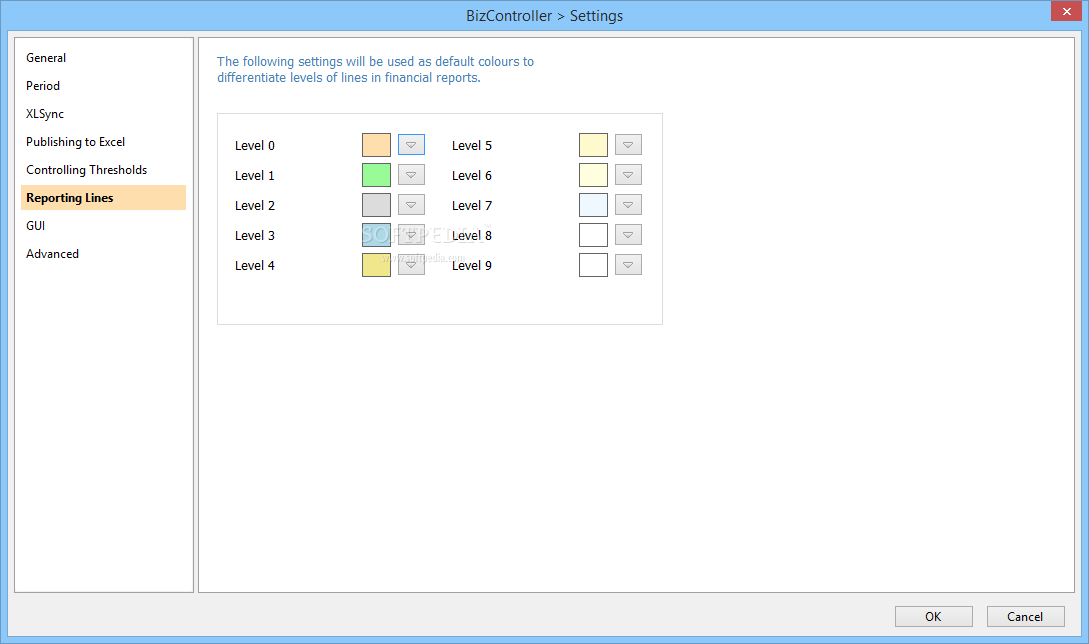The height and width of the screenshot is (644, 1089).
Task: Open the General settings section
Action: point(103,58)
